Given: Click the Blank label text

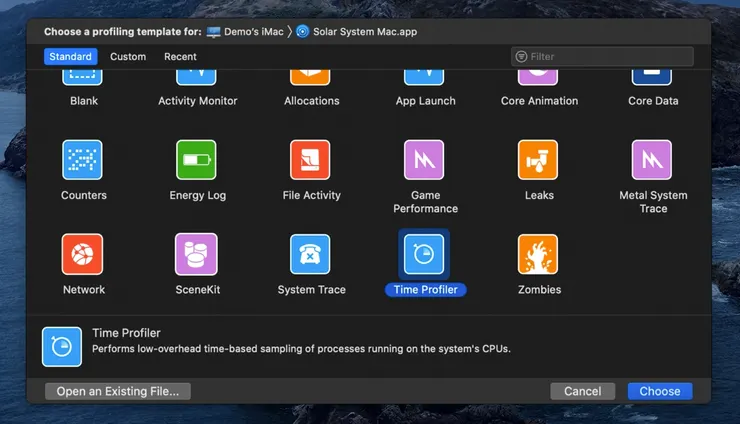Looking at the screenshot, I should (84, 101).
